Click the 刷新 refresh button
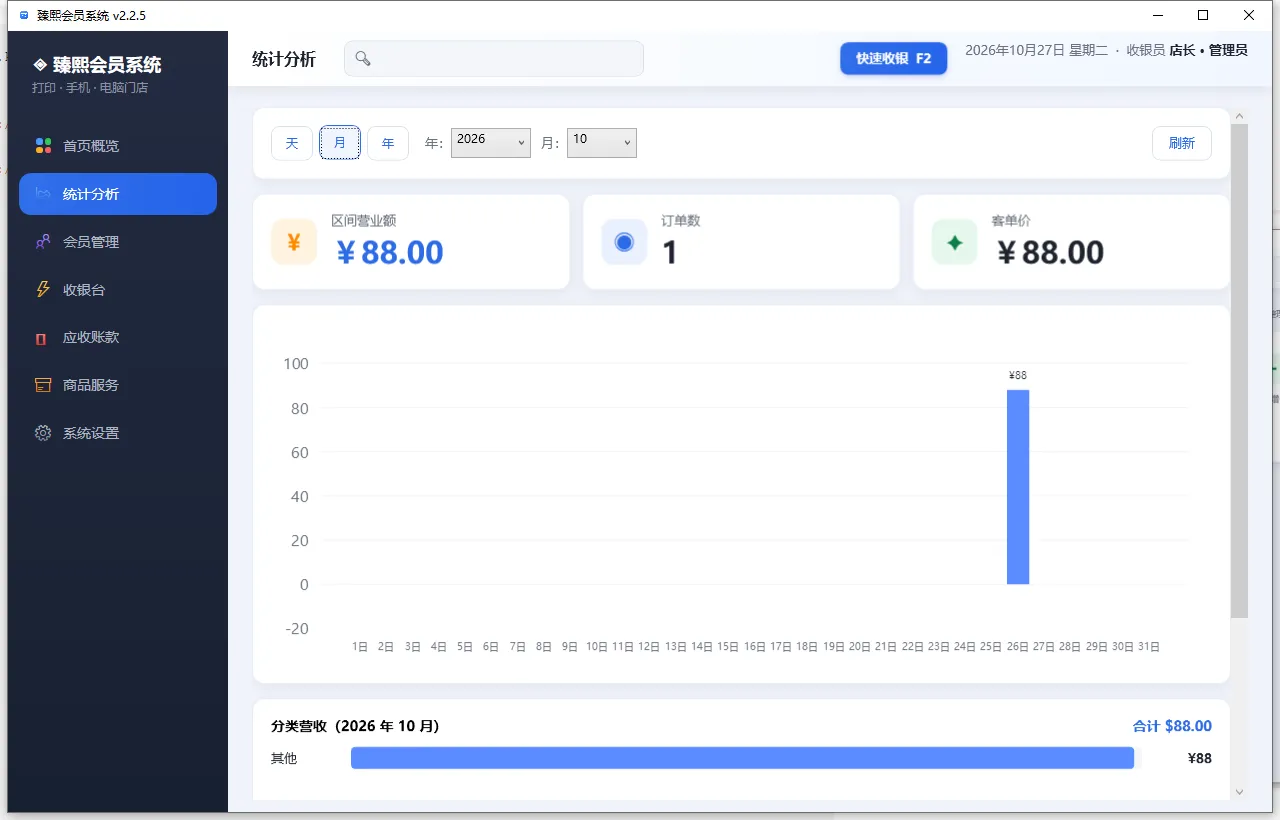The width and height of the screenshot is (1280, 820). (1182, 143)
